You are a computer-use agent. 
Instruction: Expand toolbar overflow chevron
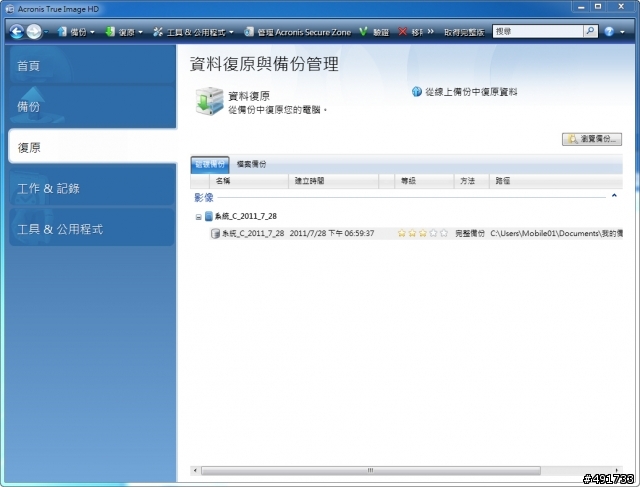click(x=430, y=31)
